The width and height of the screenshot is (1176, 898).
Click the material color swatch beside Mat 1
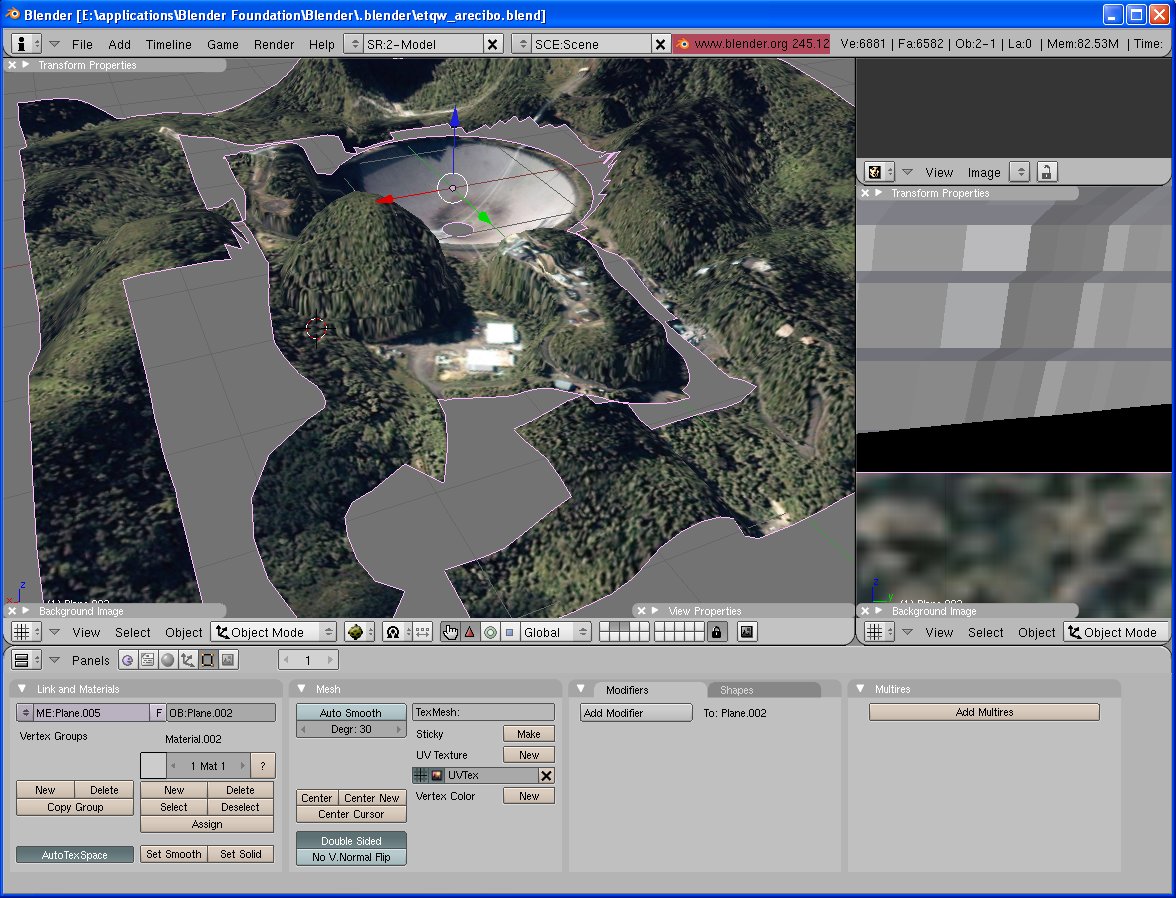point(152,766)
